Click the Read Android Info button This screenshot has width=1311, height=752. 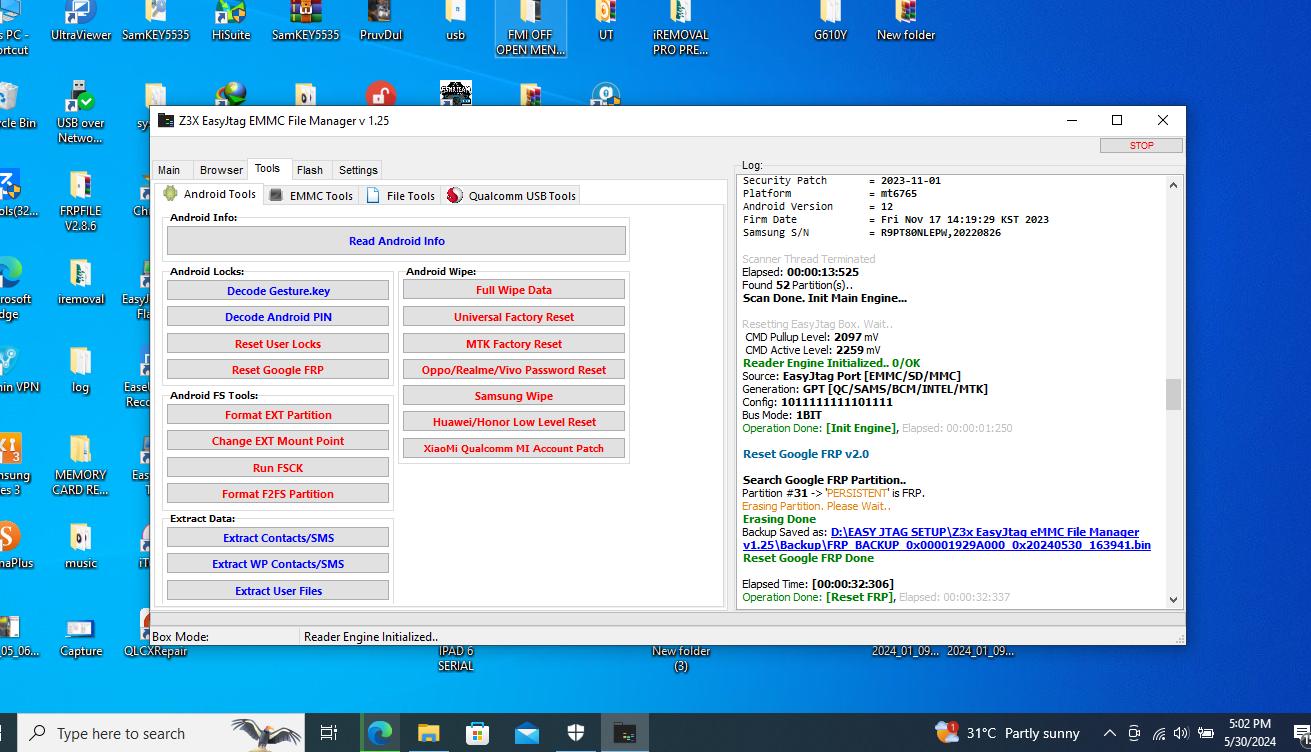click(396, 241)
